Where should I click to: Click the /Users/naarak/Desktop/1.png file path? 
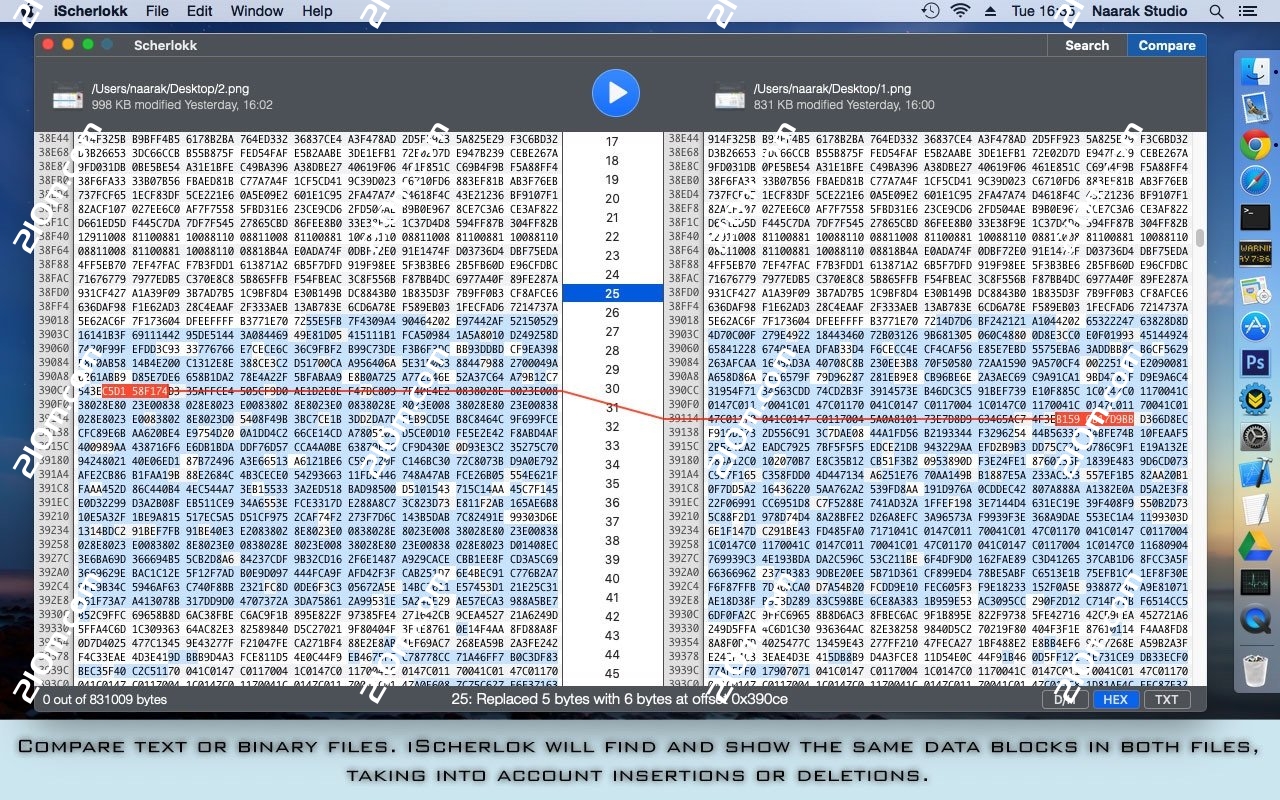coord(832,88)
